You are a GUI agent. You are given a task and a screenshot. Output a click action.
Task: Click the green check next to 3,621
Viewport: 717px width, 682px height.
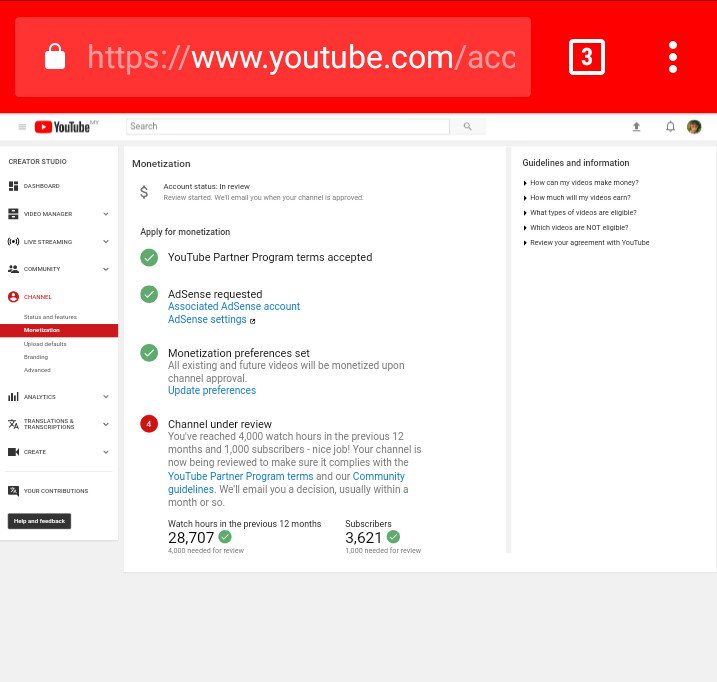click(x=393, y=537)
